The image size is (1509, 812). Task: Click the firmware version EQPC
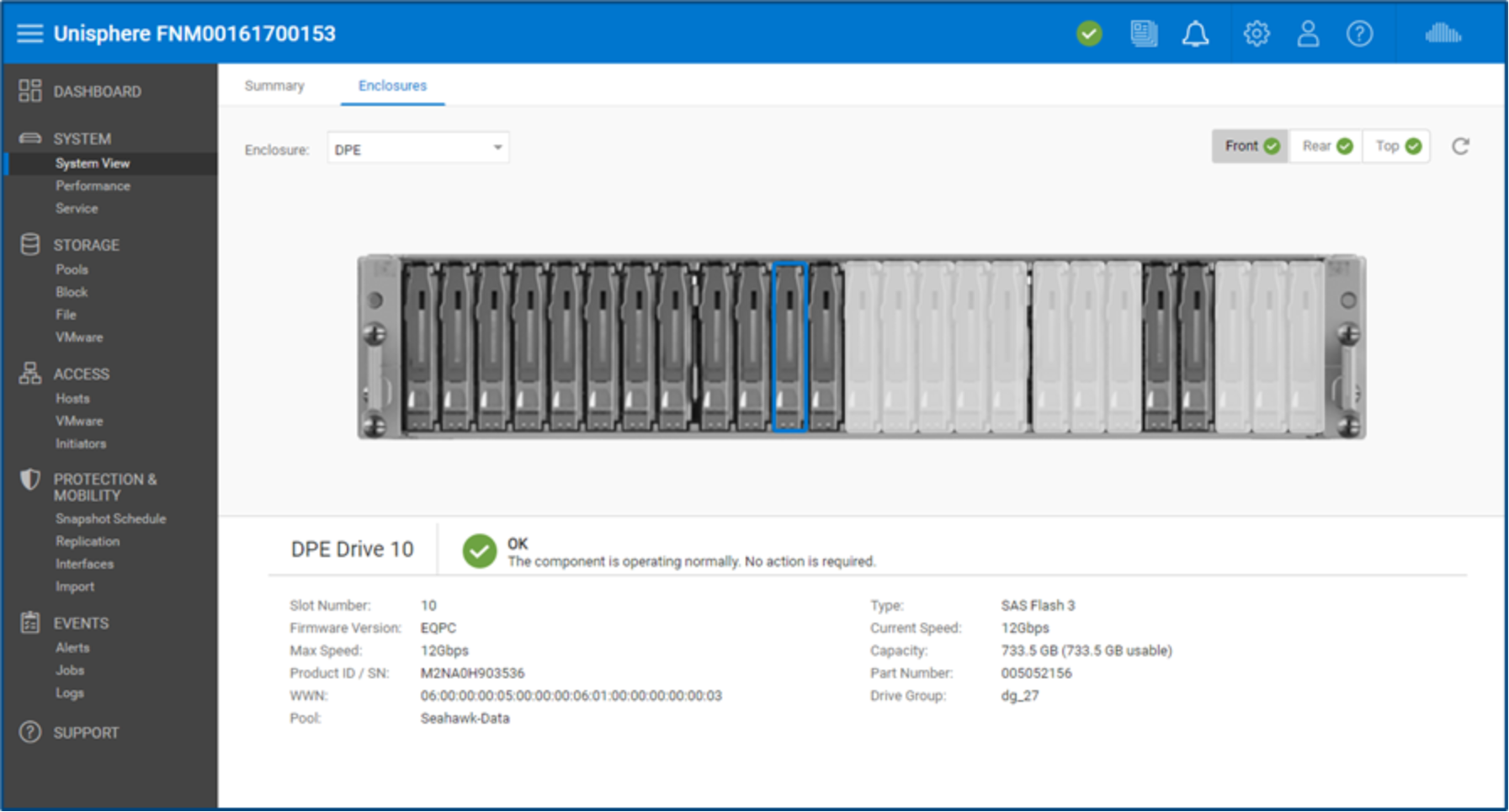438,628
